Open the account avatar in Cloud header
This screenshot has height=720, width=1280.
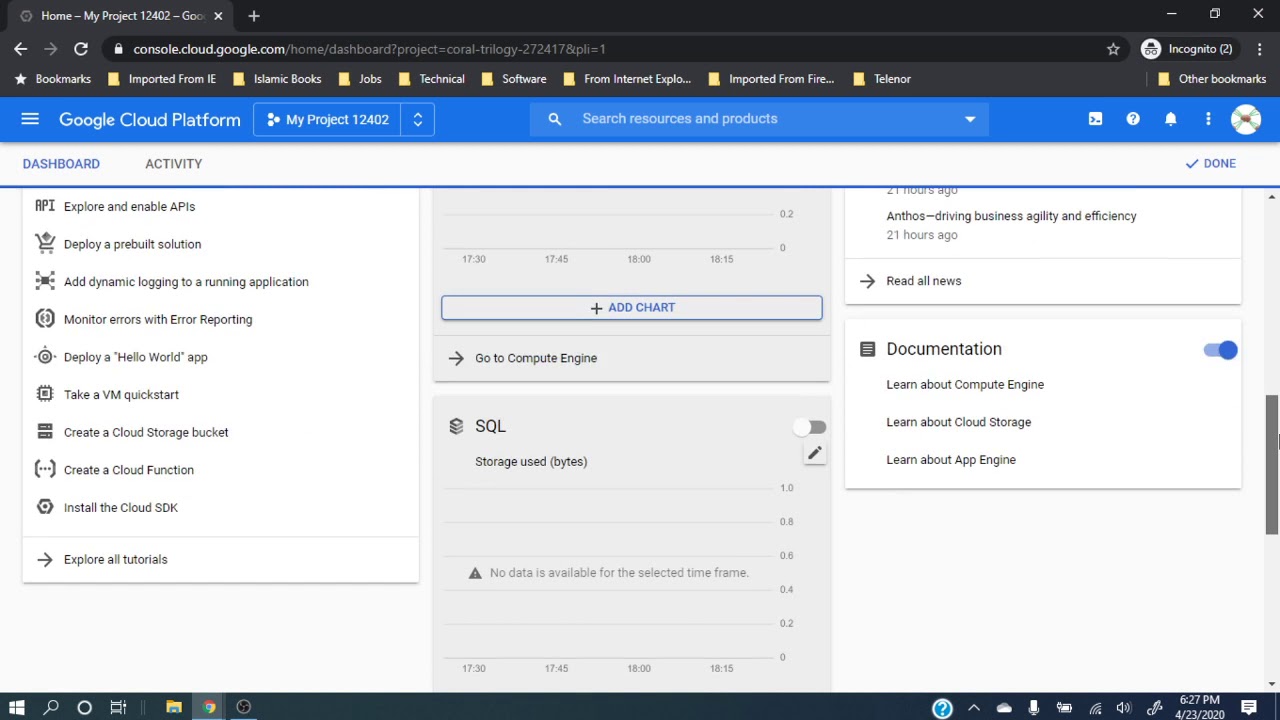(x=1246, y=119)
